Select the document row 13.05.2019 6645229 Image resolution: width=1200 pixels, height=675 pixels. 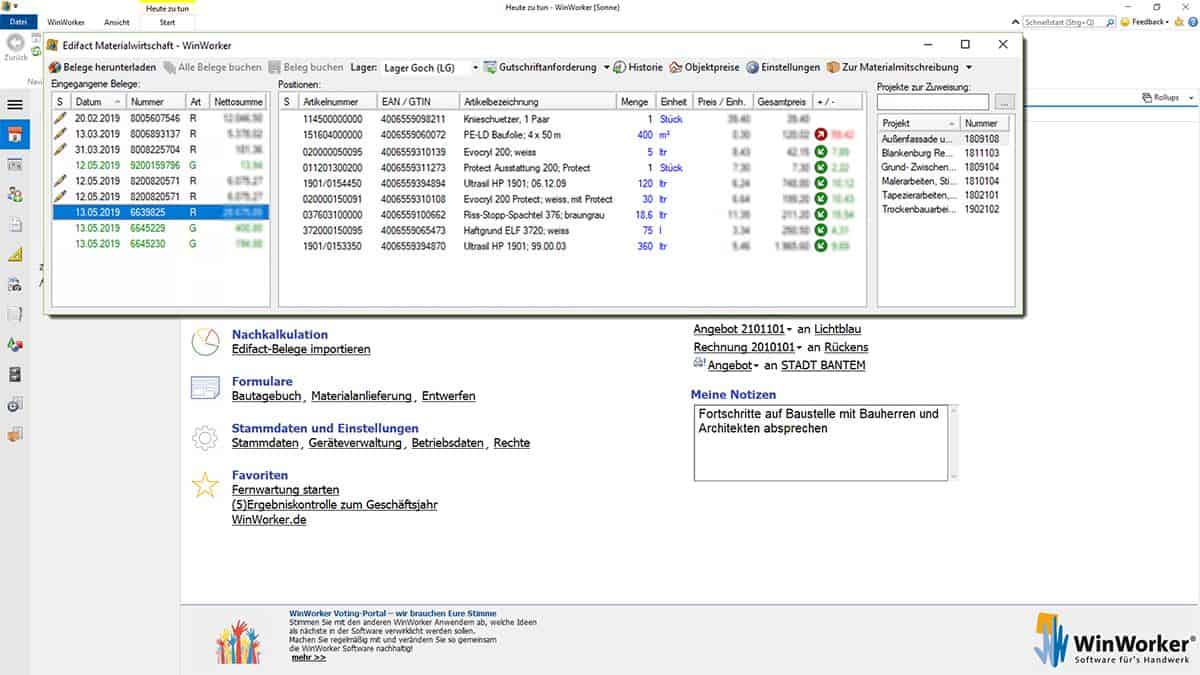coord(160,228)
